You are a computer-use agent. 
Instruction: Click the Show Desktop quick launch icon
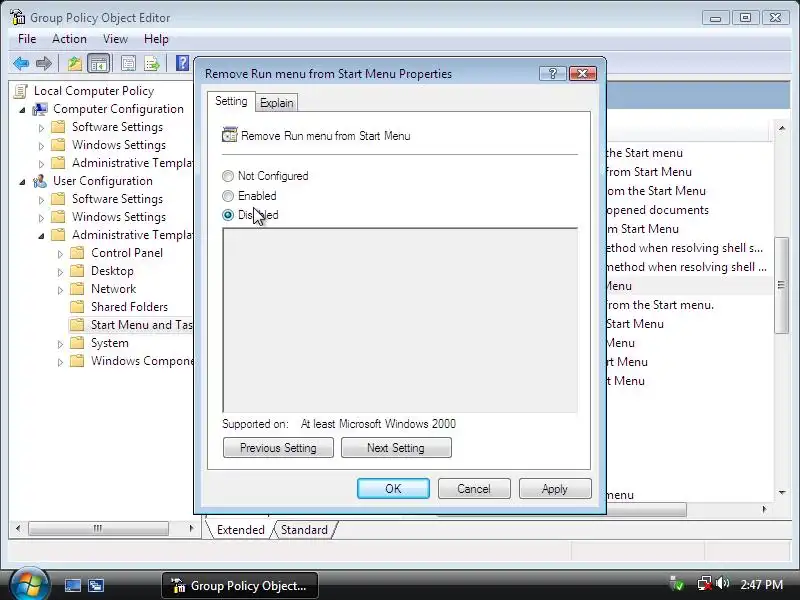(x=72, y=585)
